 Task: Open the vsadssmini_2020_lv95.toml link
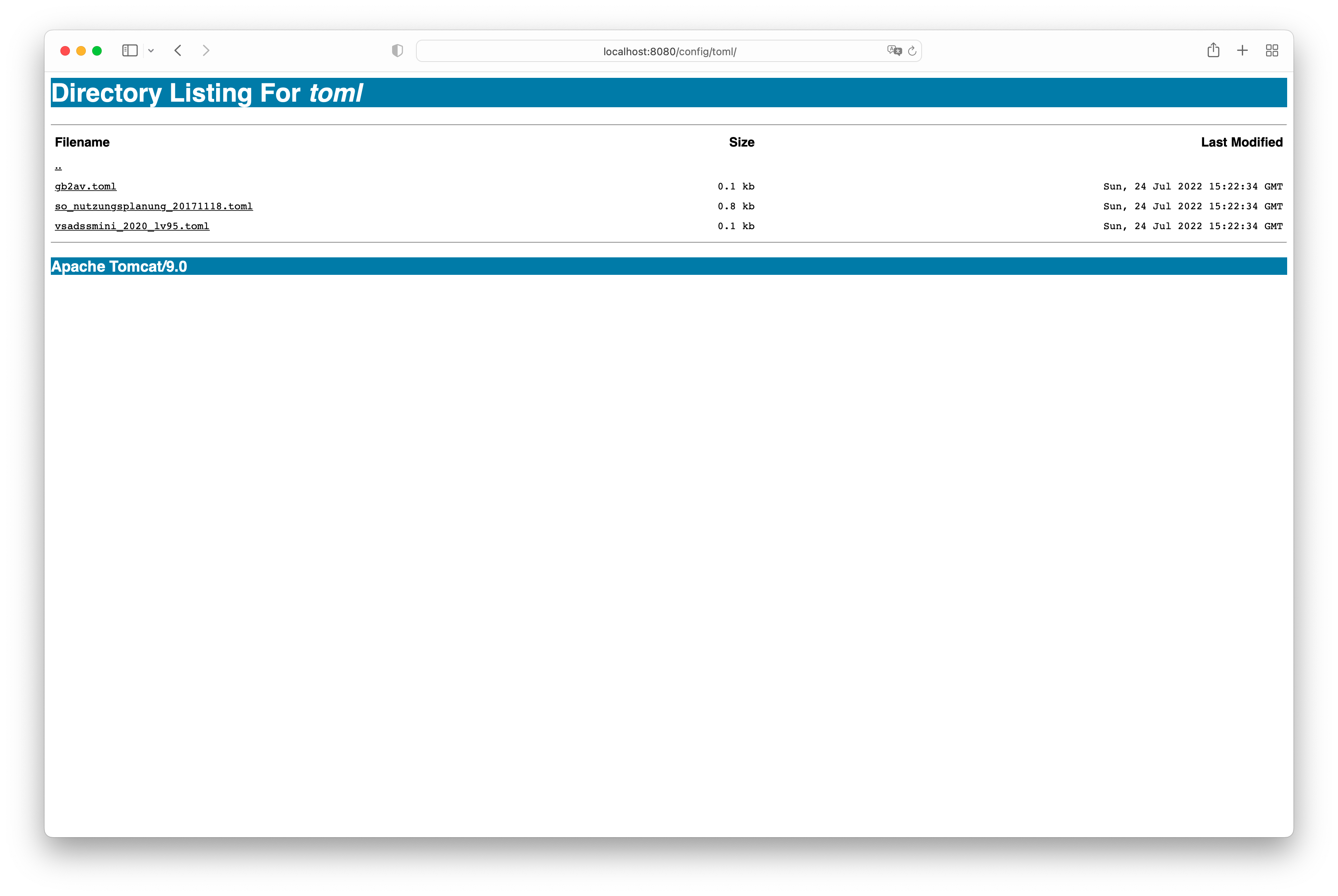[x=132, y=226]
